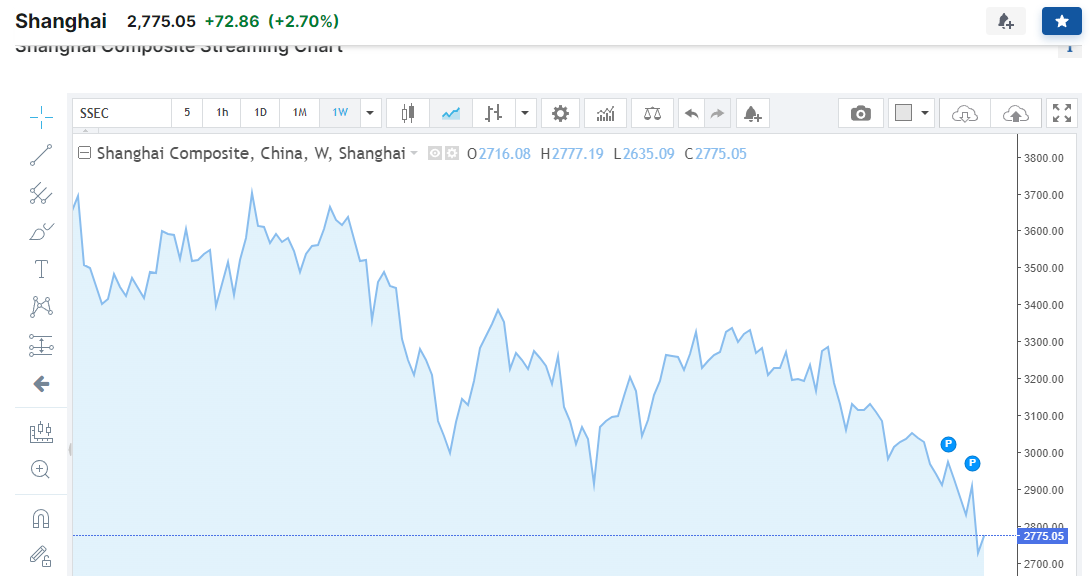Select the crosshair cursor tool
Screen dimensions: 1090x576
[41, 117]
